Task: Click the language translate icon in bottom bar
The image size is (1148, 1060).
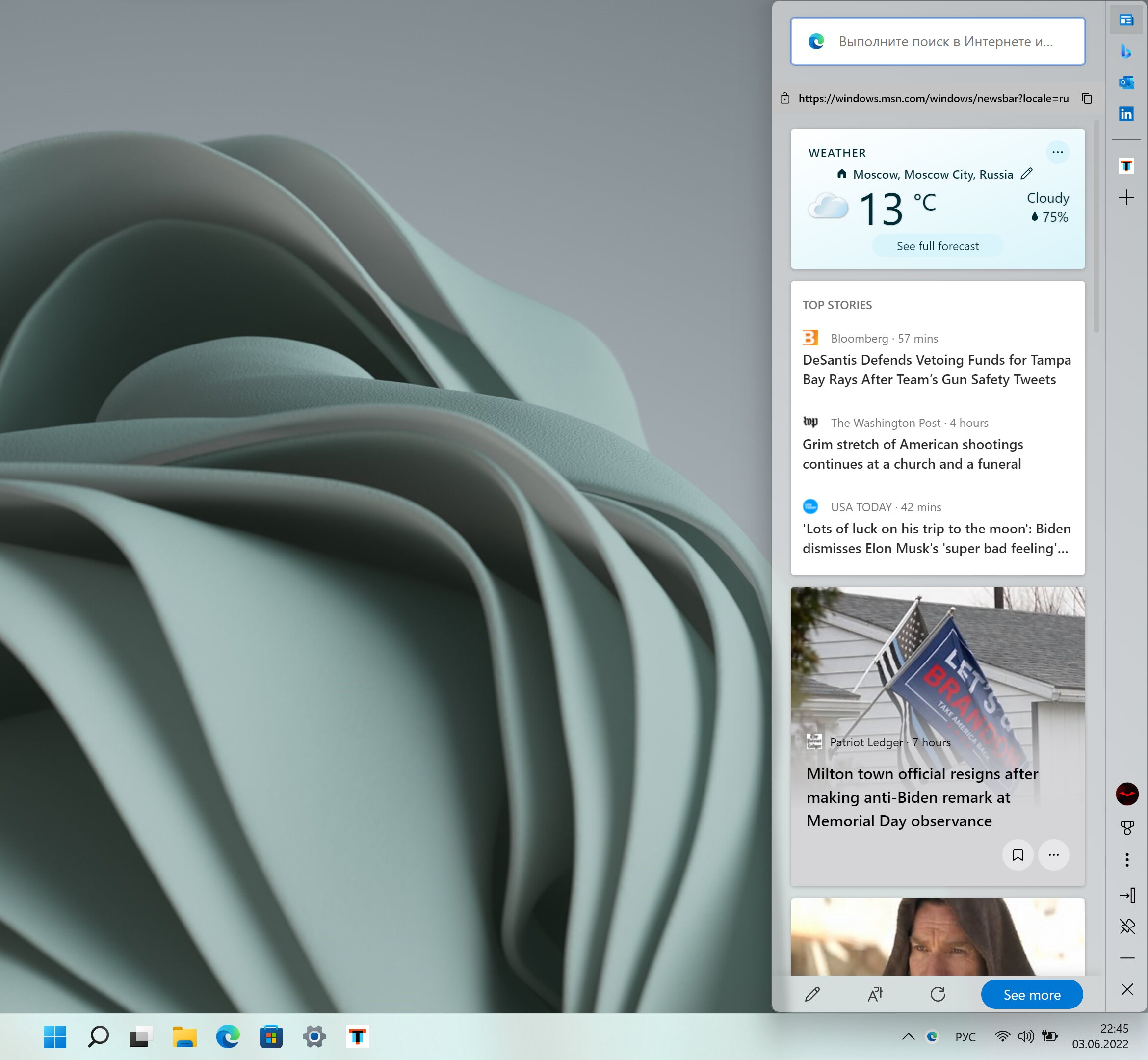Action: pos(875,994)
